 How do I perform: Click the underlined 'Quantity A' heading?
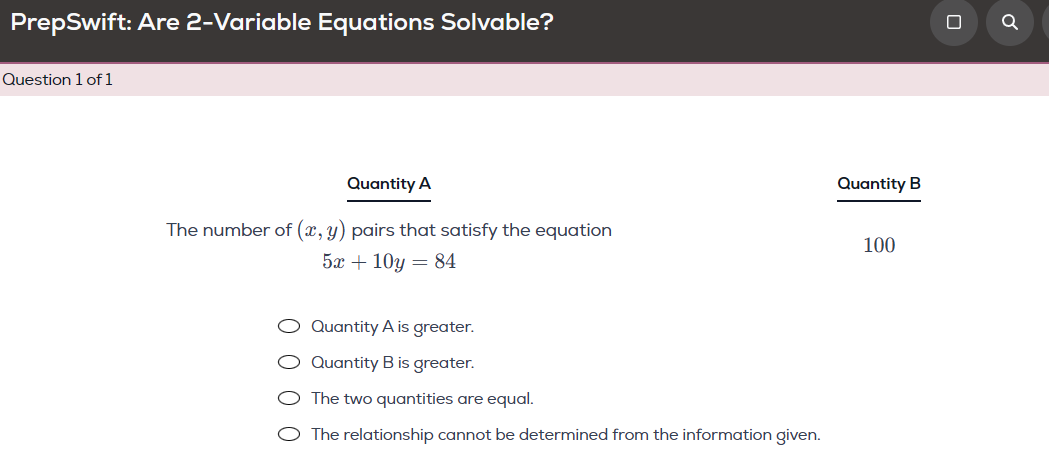coord(389,184)
